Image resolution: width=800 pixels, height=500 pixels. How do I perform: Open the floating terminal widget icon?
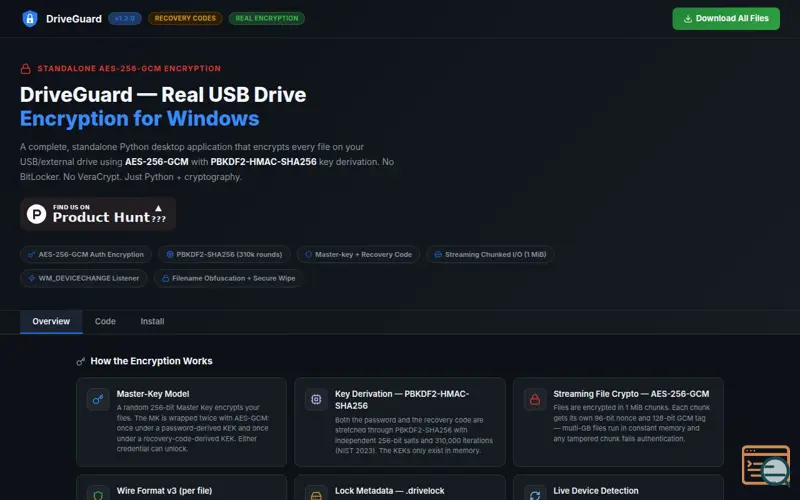[x=766, y=465]
